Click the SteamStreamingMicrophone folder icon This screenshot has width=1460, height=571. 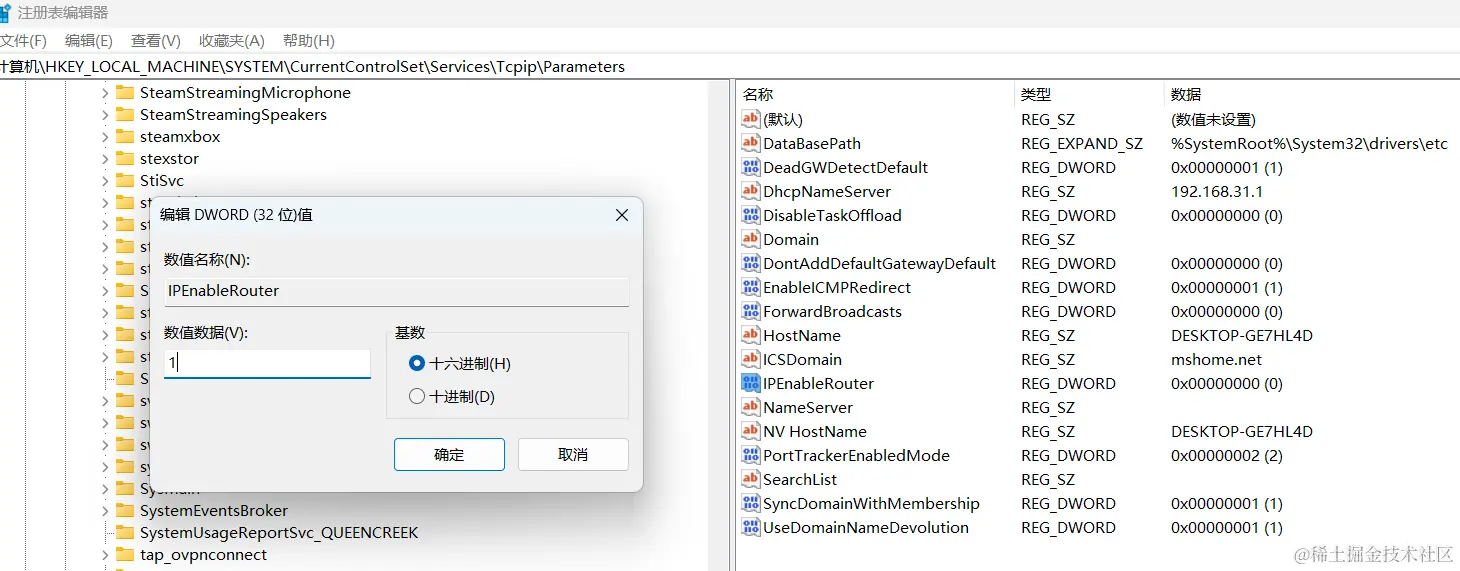click(124, 92)
